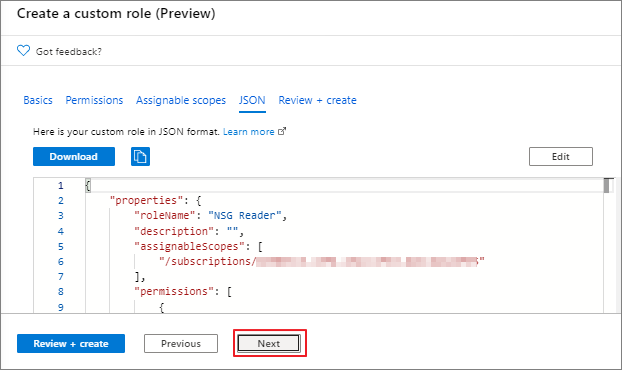
Task: Click line number 1 in editor
Action: [61, 186]
